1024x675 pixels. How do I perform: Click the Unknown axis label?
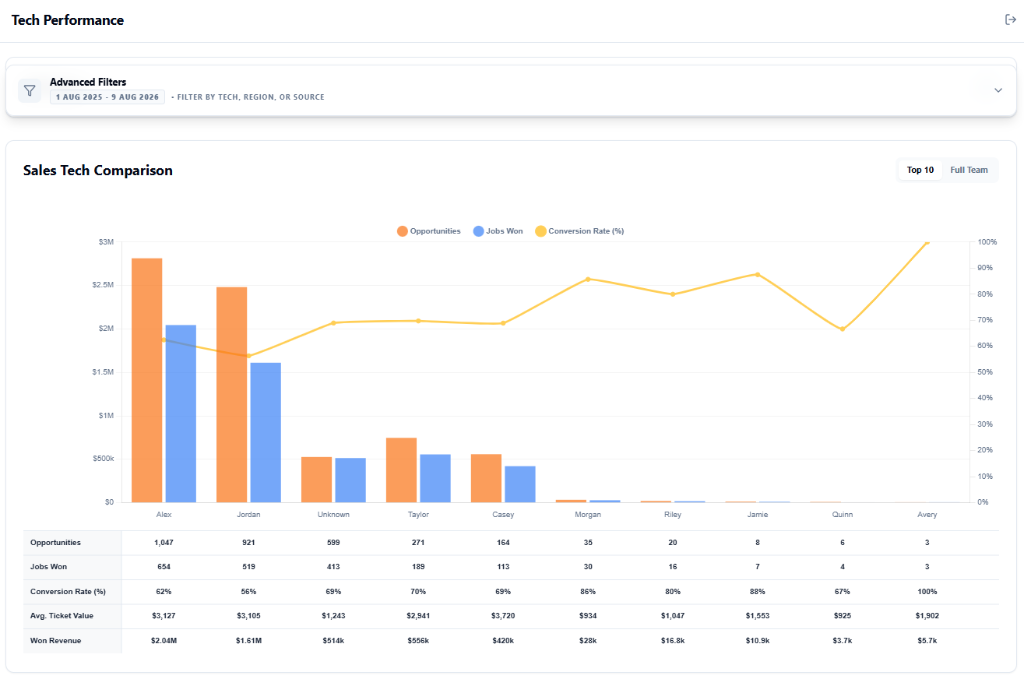coord(333,514)
